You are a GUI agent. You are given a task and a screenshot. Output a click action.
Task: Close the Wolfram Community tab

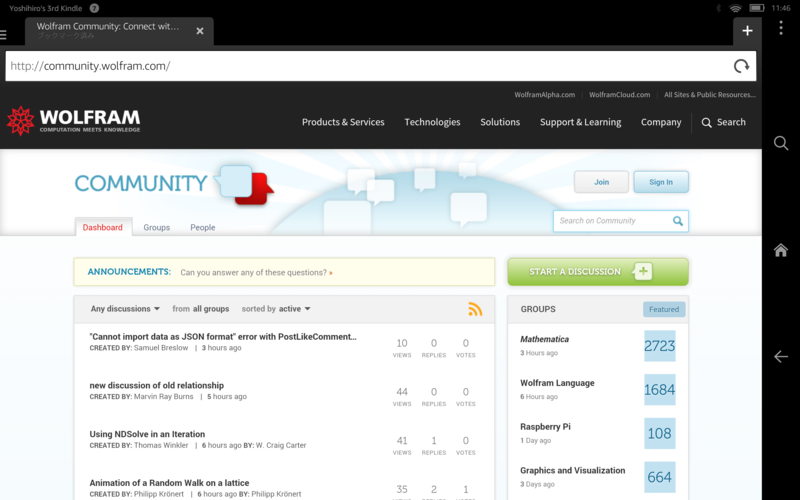click(200, 31)
